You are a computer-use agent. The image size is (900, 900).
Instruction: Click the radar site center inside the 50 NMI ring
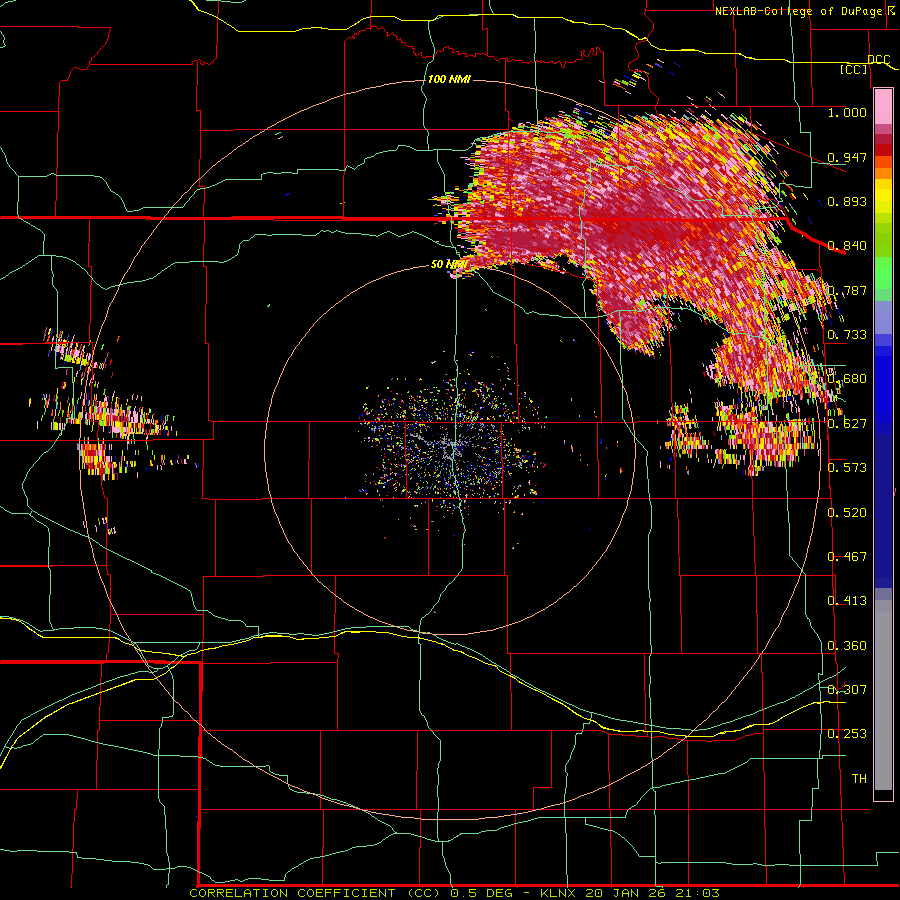[x=451, y=448]
